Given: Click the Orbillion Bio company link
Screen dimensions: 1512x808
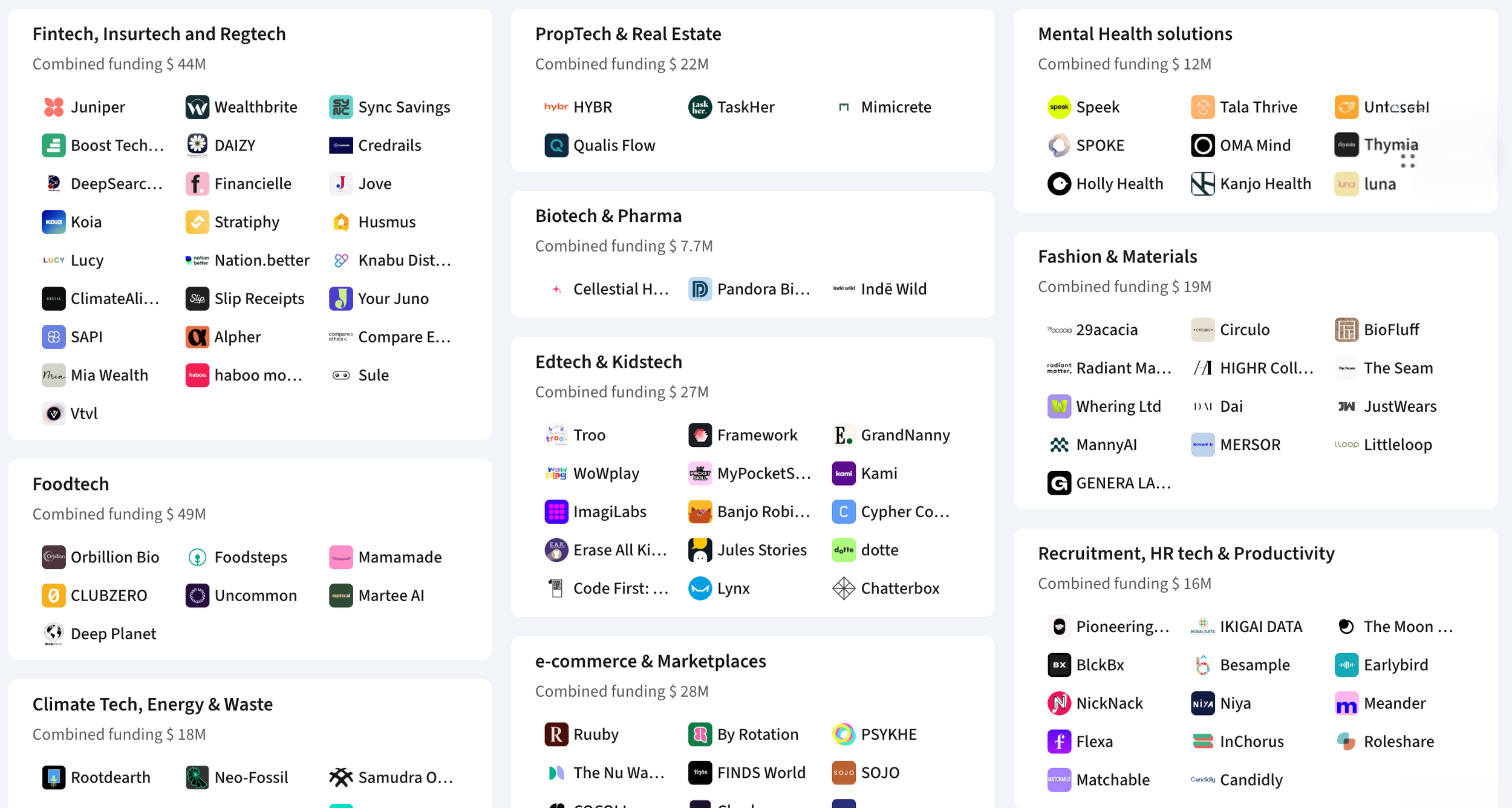Looking at the screenshot, I should [x=101, y=557].
